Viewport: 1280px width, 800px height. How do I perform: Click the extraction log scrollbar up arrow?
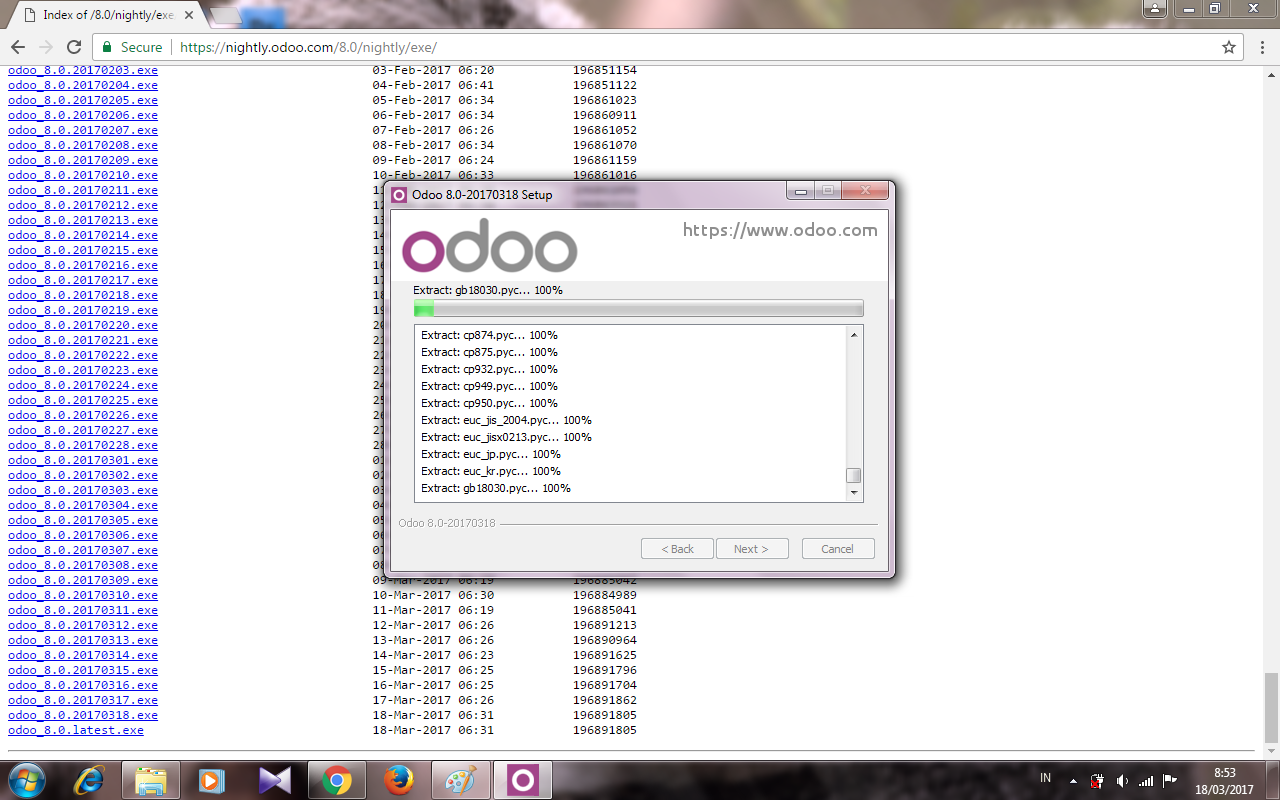point(853,334)
